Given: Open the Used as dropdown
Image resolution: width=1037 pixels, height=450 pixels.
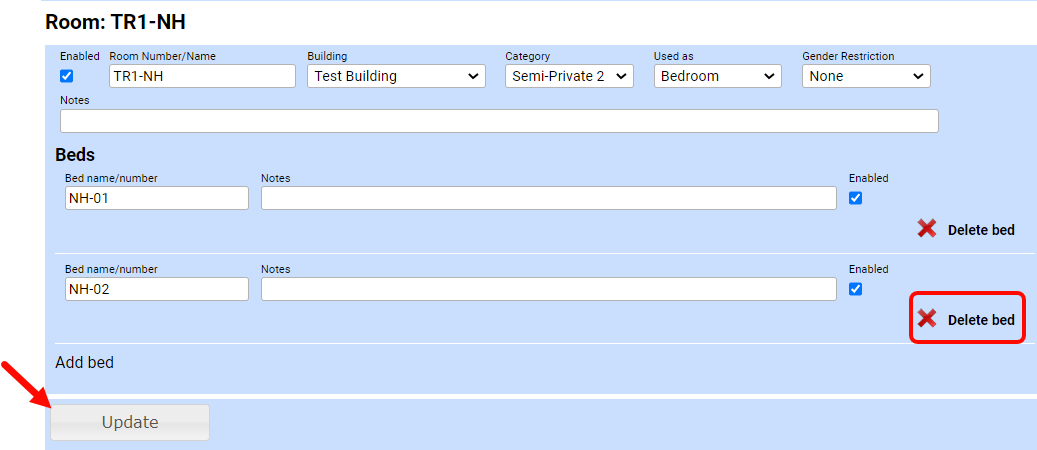Looking at the screenshot, I should click(x=717, y=76).
